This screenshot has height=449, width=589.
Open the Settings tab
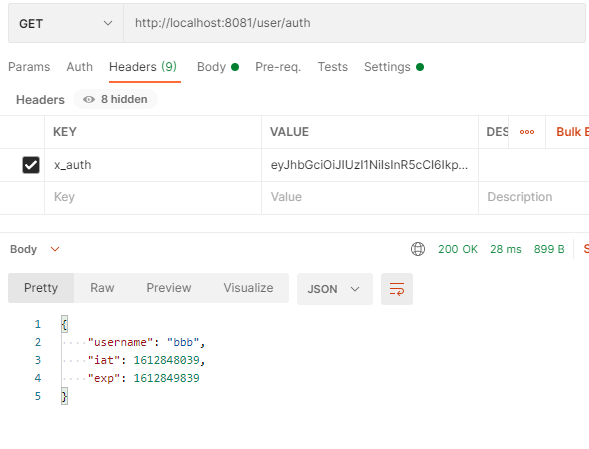coord(394,67)
